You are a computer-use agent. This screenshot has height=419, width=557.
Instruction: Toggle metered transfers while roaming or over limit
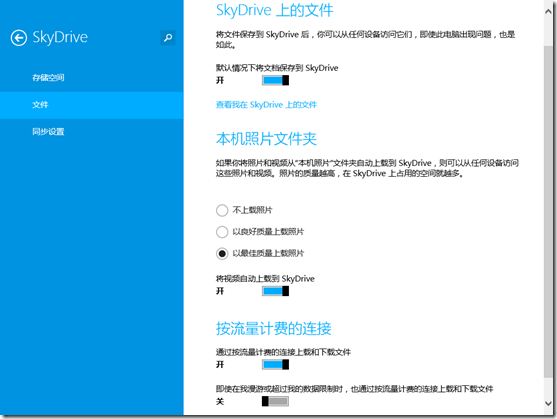tap(275, 402)
